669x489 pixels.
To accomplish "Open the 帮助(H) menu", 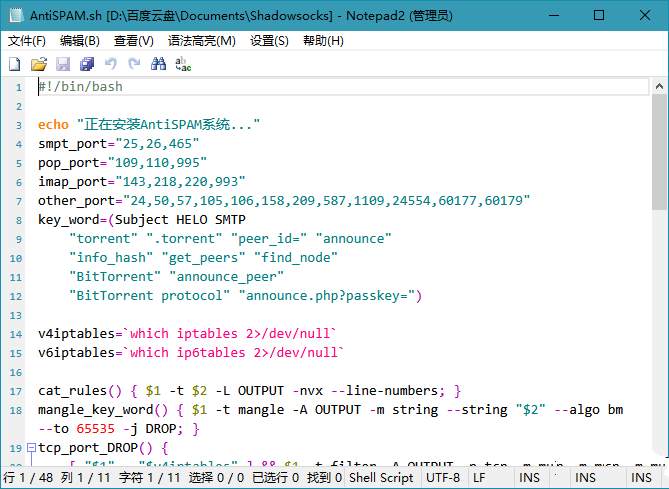I will click(323, 41).
